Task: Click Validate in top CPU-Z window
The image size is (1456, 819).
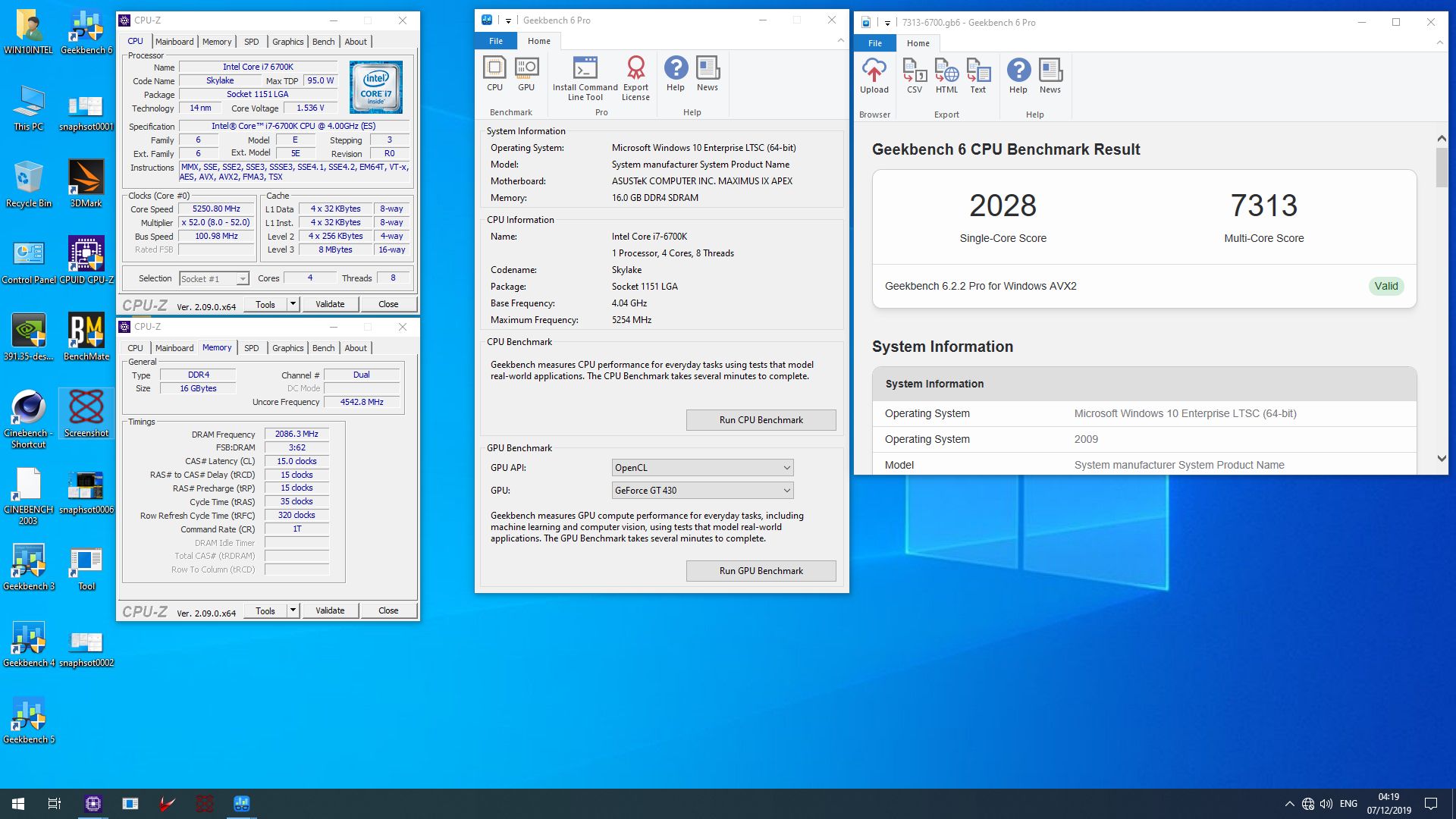Action: (330, 304)
